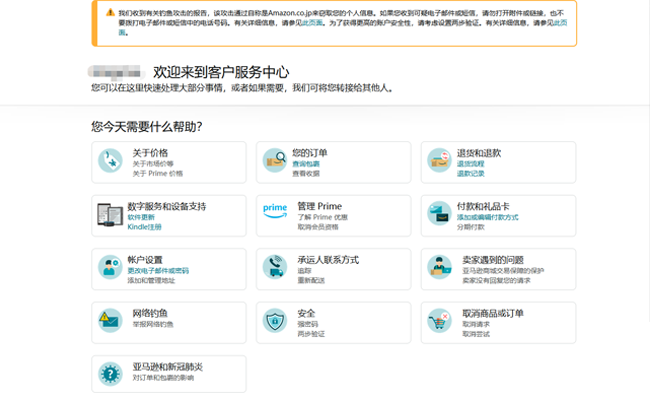Viewport: 650px width, 396px height.
Task: Select 添加和管理地址 under 帐户设置
Action: (x=151, y=281)
